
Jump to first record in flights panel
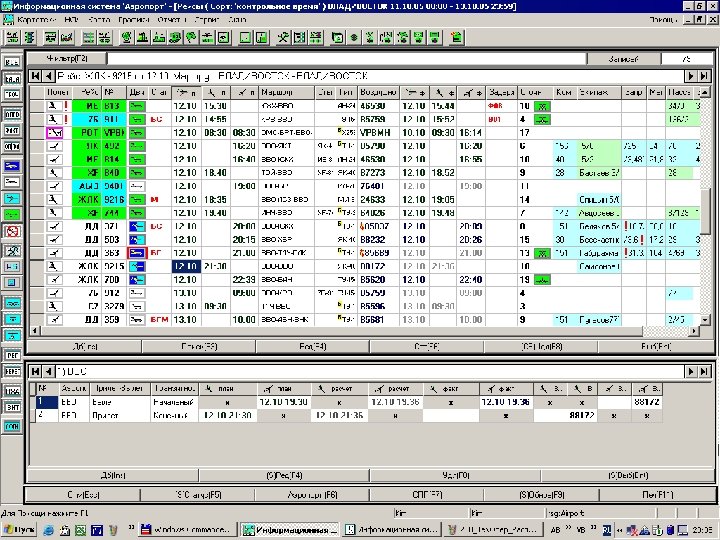coord(35,76)
